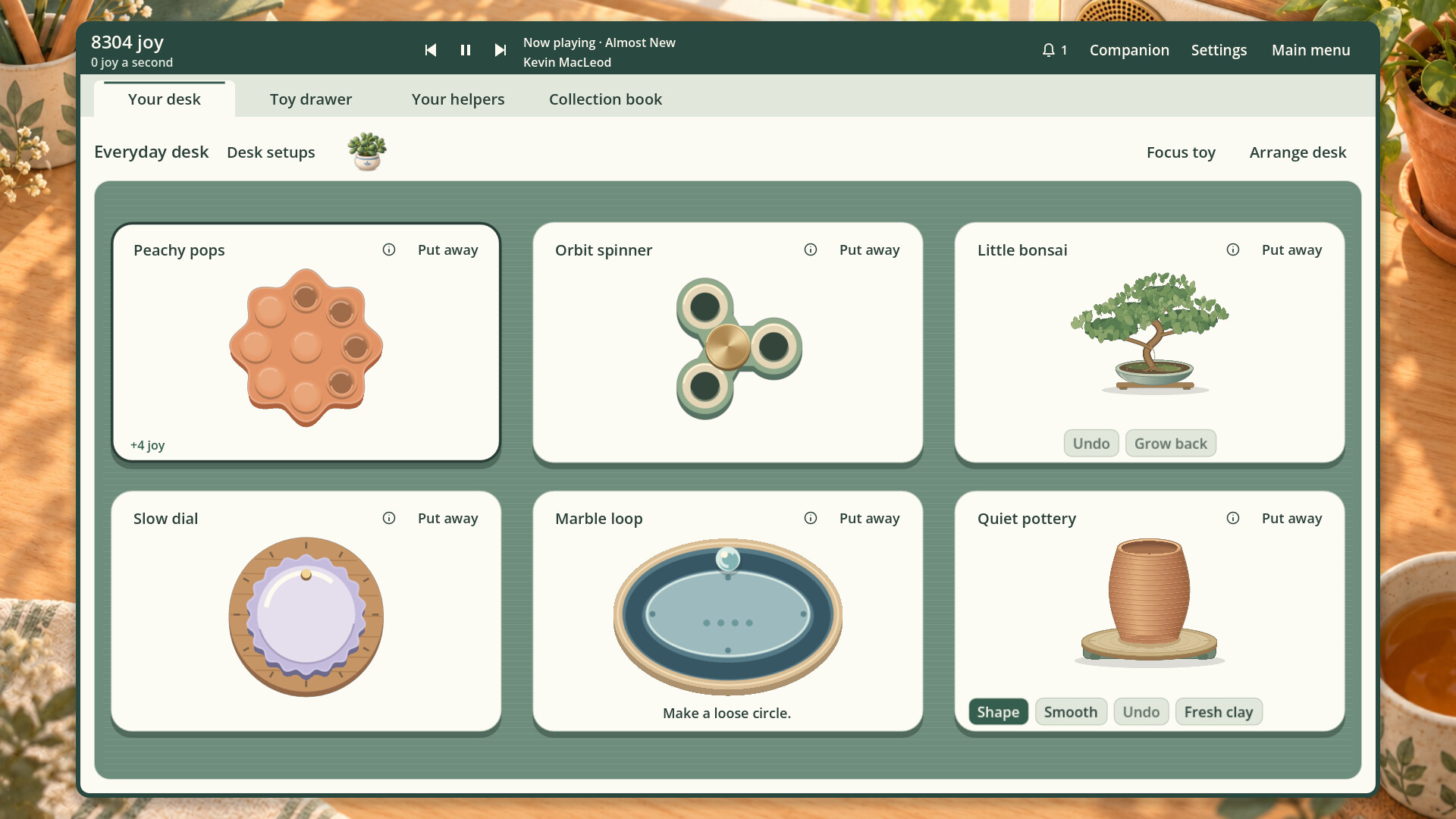The height and width of the screenshot is (819, 1456).
Task: Click Grow back on the bonsai
Action: coord(1171,444)
